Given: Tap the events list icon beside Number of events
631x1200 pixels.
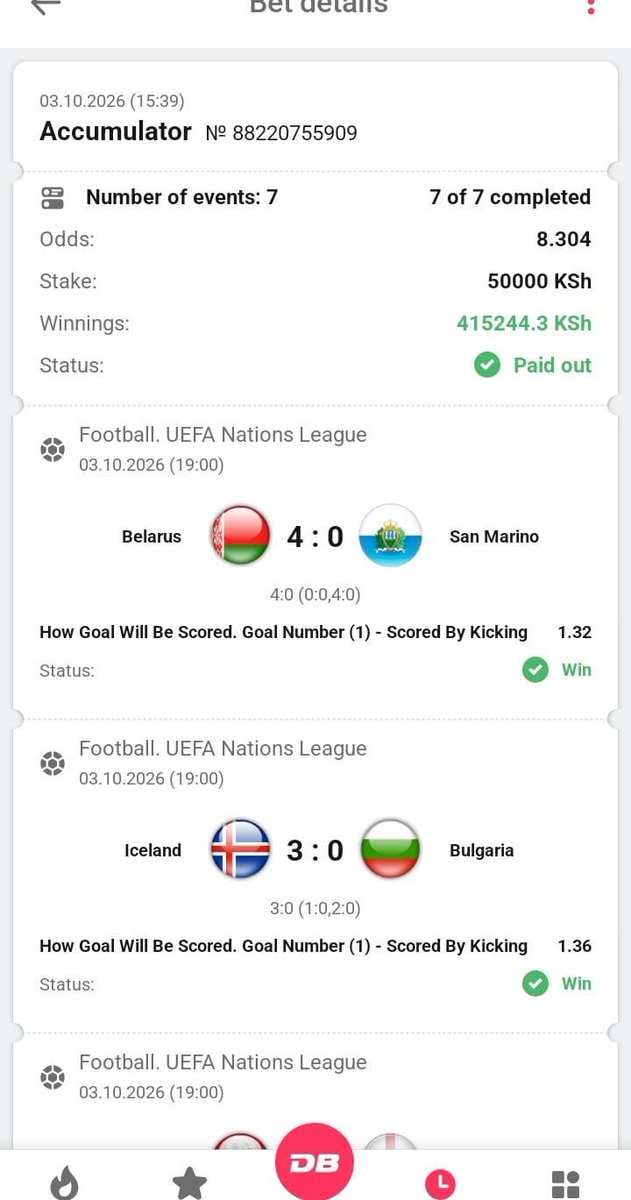Looking at the screenshot, I should (52, 198).
